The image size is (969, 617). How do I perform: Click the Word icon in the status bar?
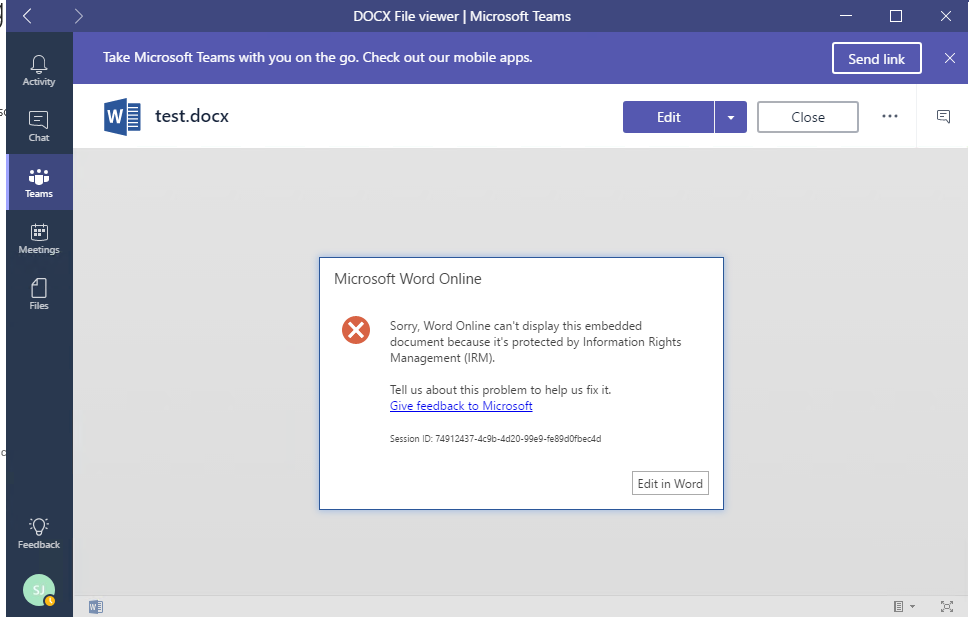point(96,606)
